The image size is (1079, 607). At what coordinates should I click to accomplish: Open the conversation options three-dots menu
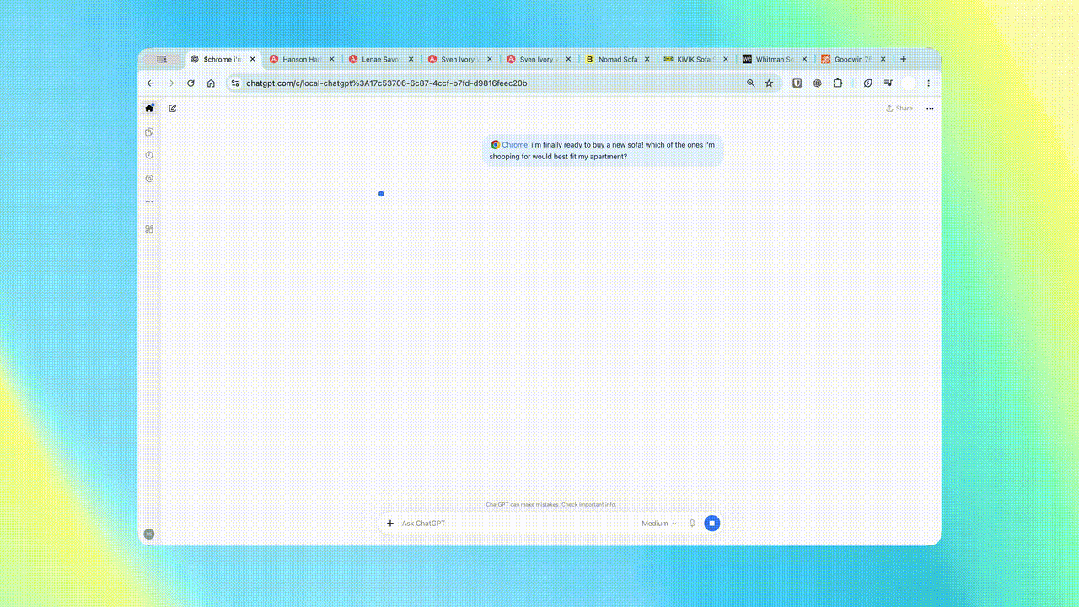(930, 109)
